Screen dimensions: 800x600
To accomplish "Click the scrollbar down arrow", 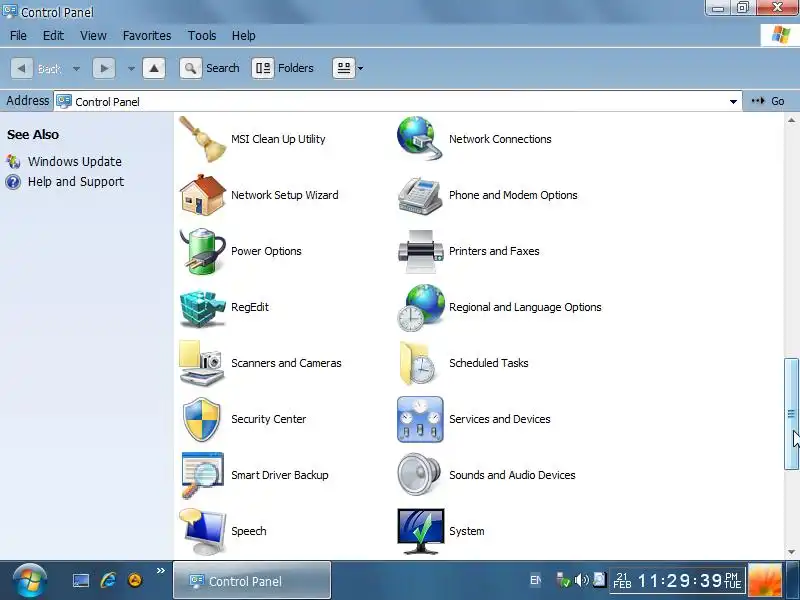I will [x=791, y=552].
